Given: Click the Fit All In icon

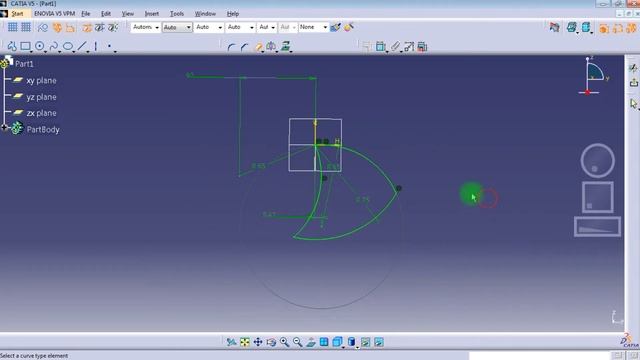Looking at the screenshot, I should point(244,342).
